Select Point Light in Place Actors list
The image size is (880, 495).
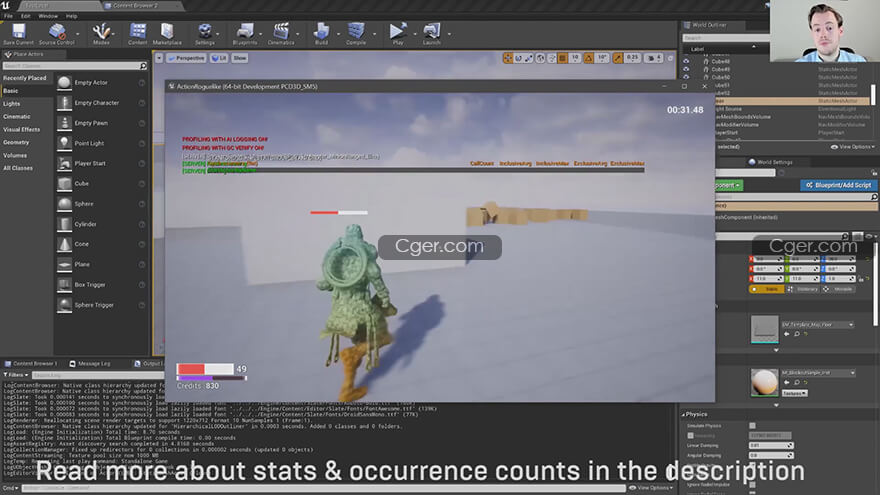click(100, 143)
